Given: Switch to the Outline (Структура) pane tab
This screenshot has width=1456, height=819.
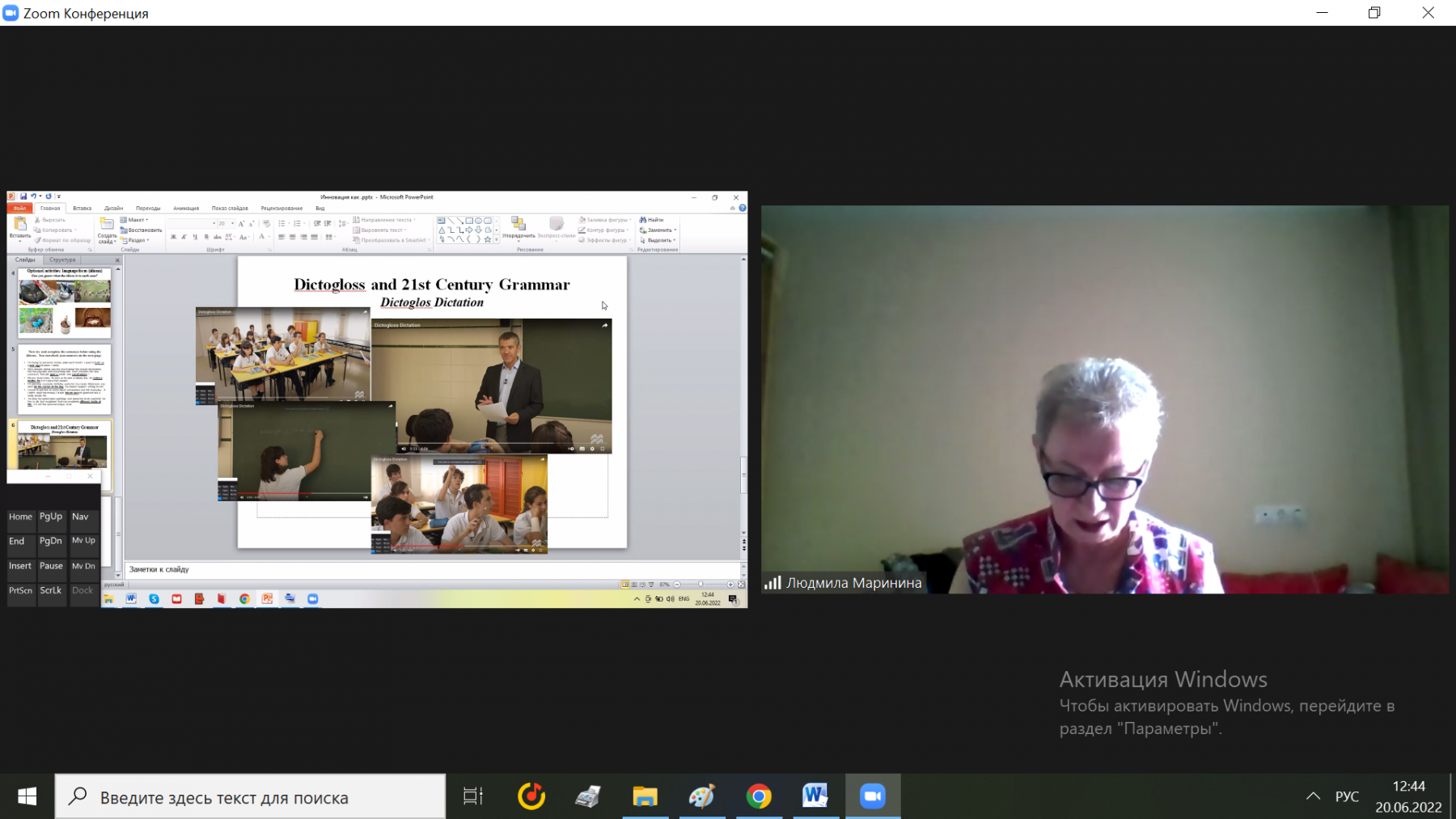Looking at the screenshot, I should pyautogui.click(x=62, y=260).
